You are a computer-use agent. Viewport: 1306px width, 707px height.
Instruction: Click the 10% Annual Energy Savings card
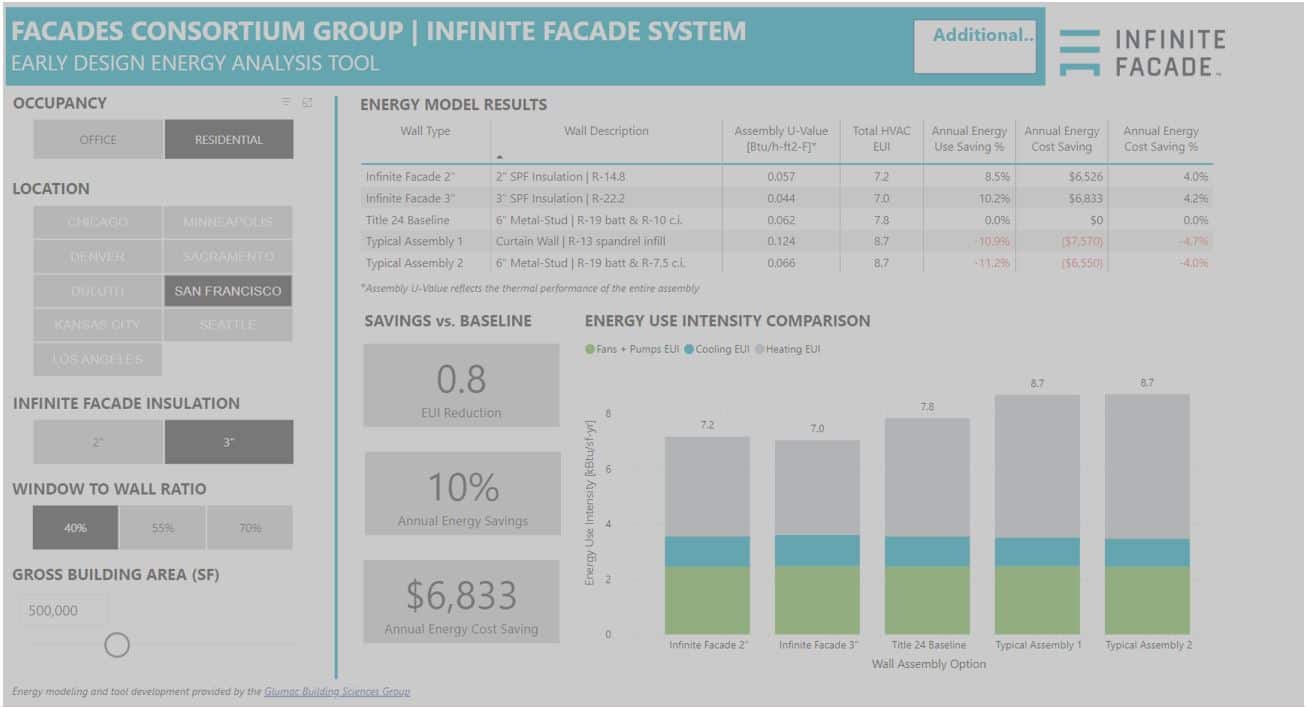(x=462, y=494)
